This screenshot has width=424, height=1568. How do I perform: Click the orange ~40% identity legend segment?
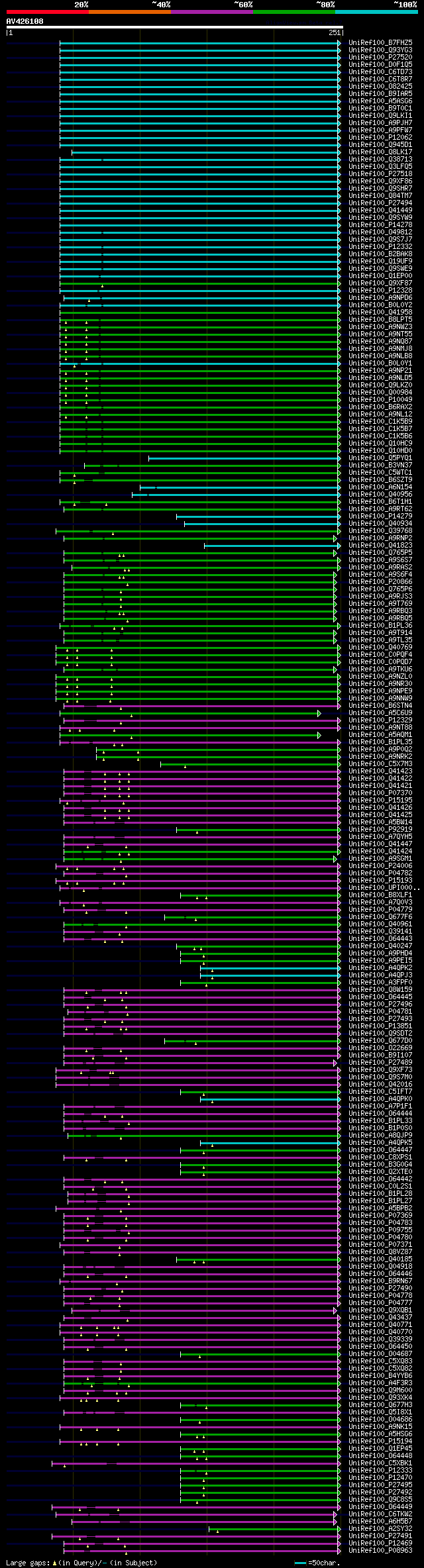point(129,12)
